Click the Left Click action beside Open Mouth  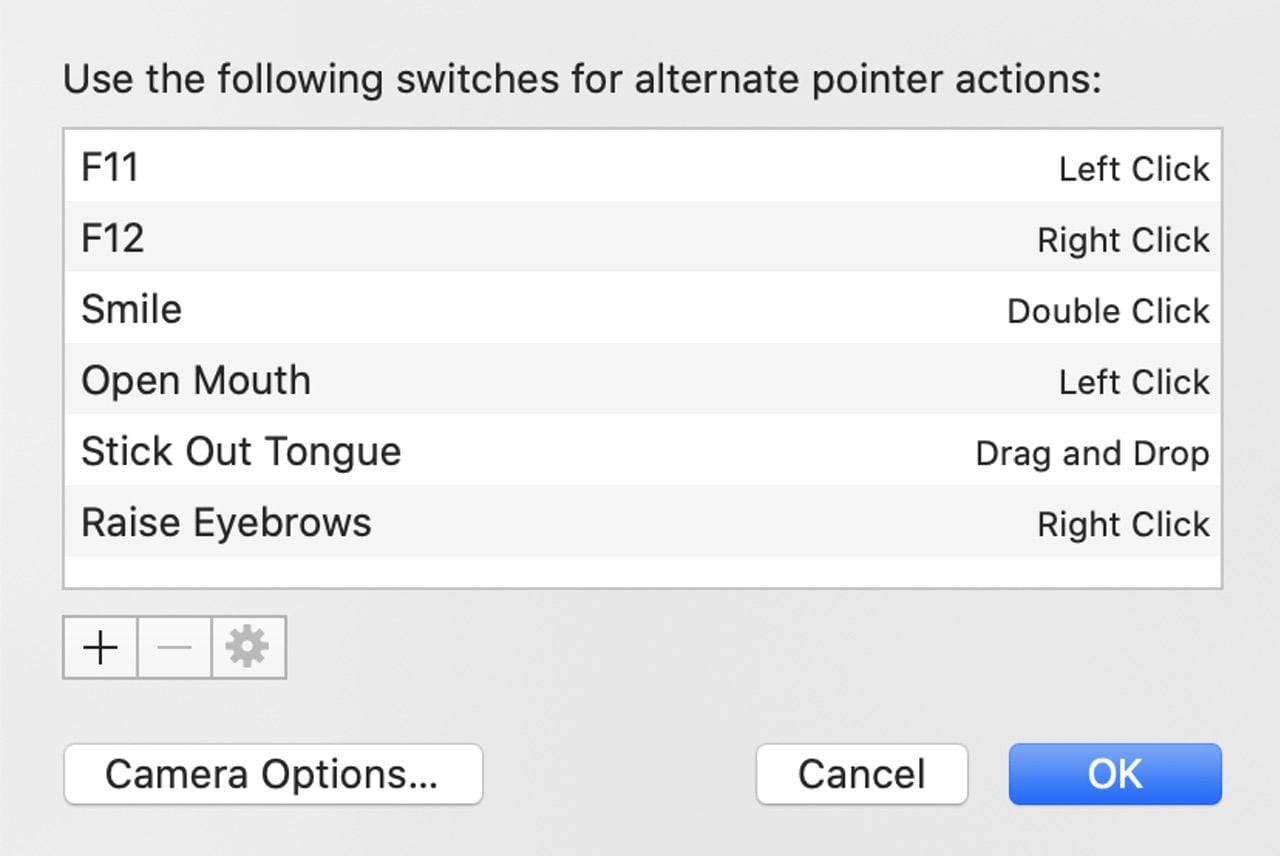[1134, 382]
